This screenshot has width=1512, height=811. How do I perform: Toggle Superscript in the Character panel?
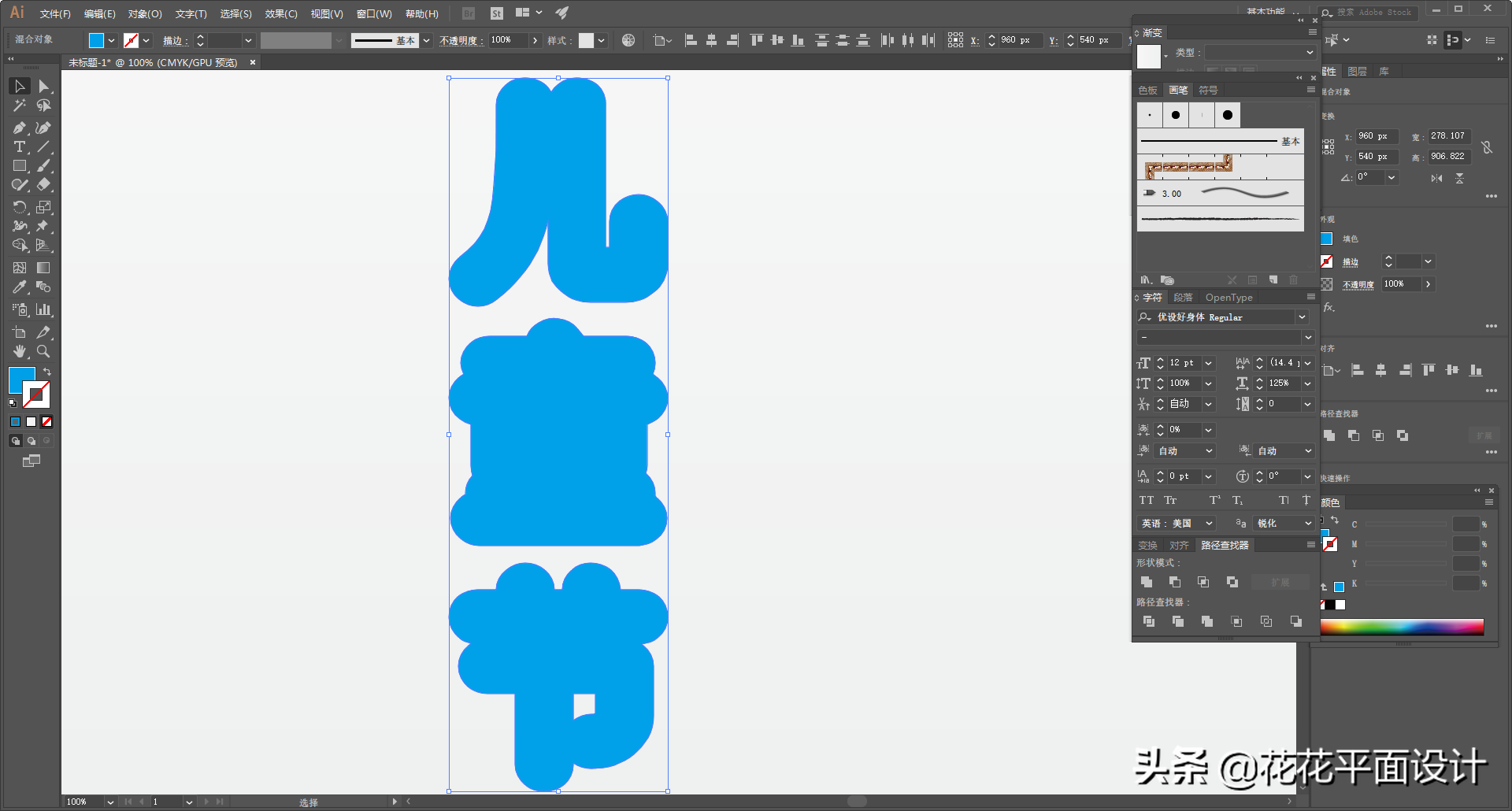pyautogui.click(x=1215, y=500)
